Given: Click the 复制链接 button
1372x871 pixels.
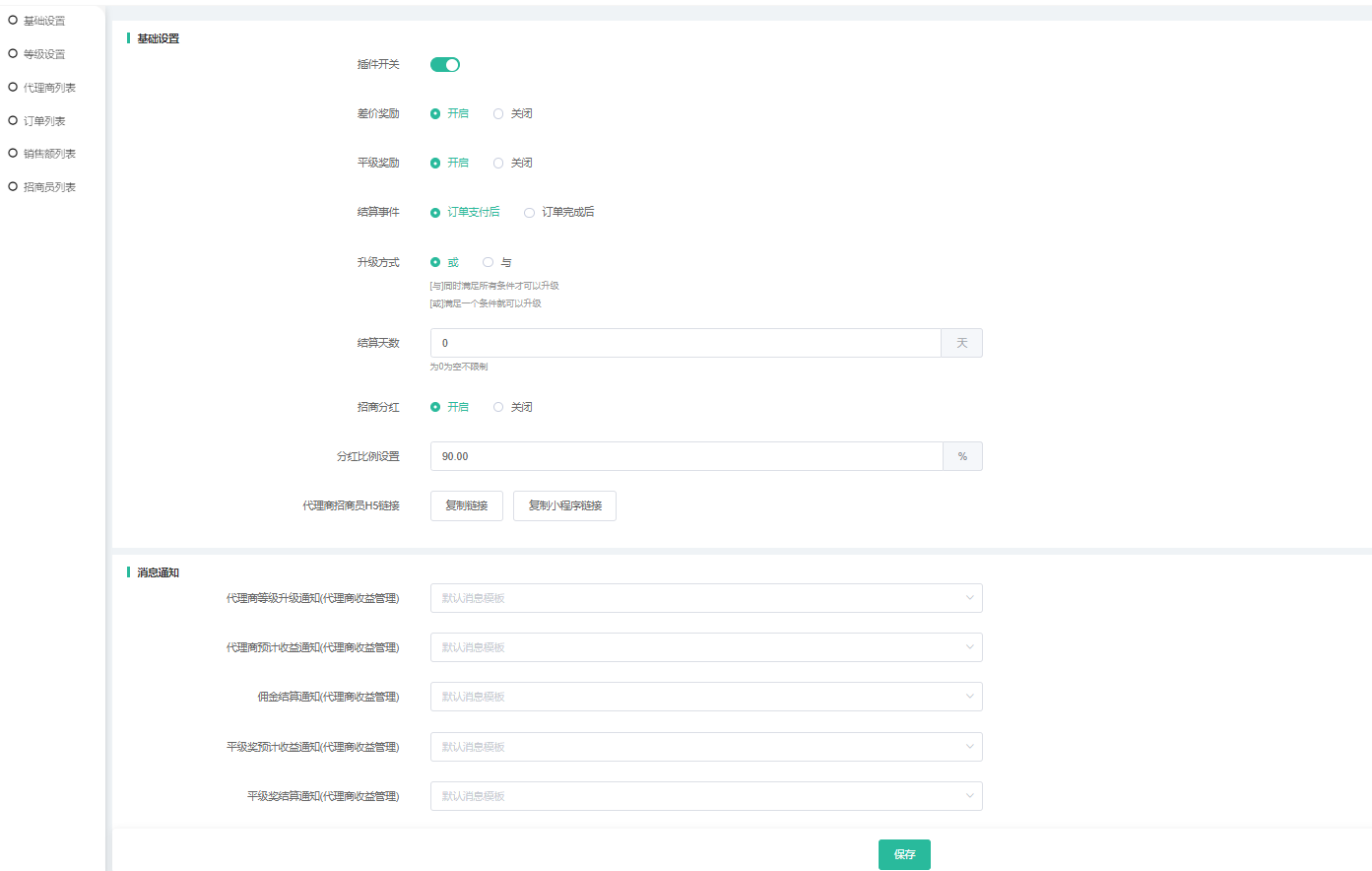Looking at the screenshot, I should 467,505.
